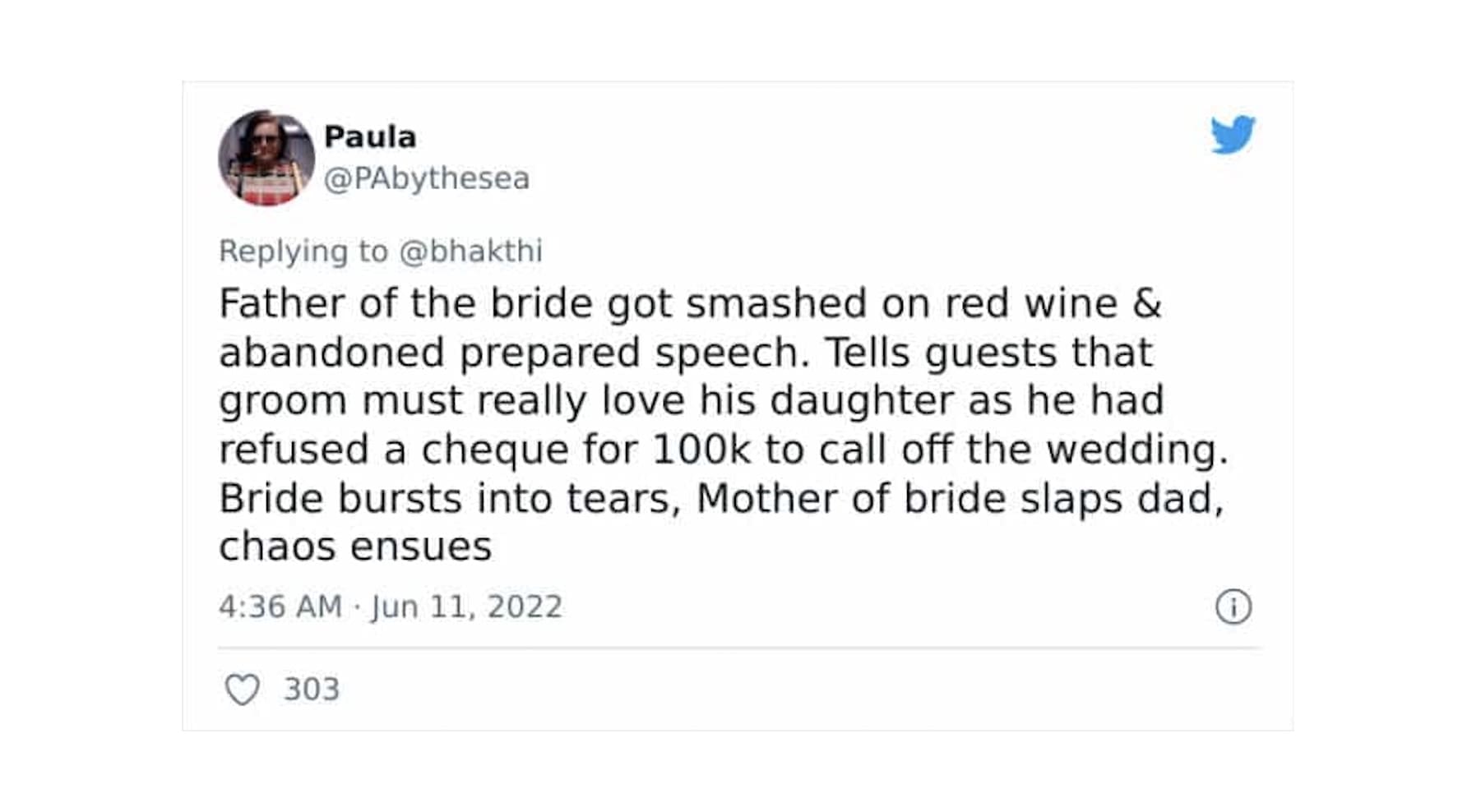This screenshot has width=1467, height=812.
Task: Click the words "chaos ensues"
Action: 355,547
